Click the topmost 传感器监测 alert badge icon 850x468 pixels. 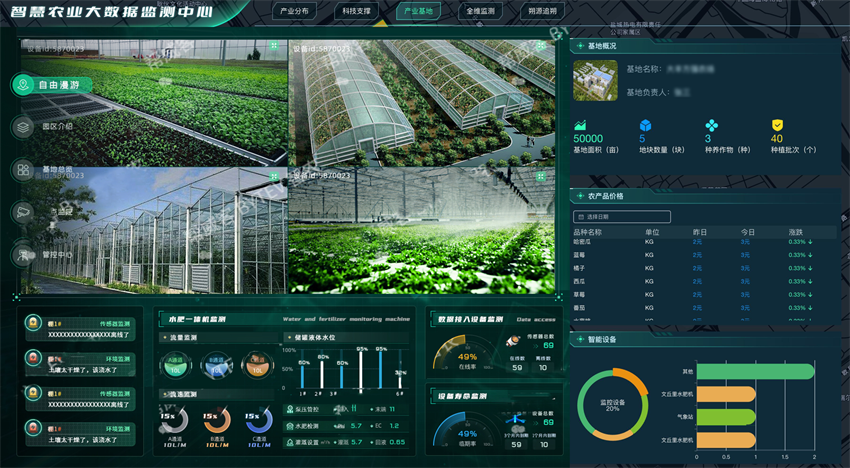34,323
